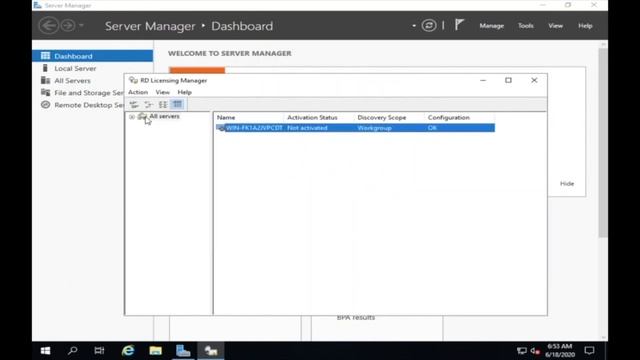
Task: Select the details view toolbar icon
Action: tap(177, 104)
